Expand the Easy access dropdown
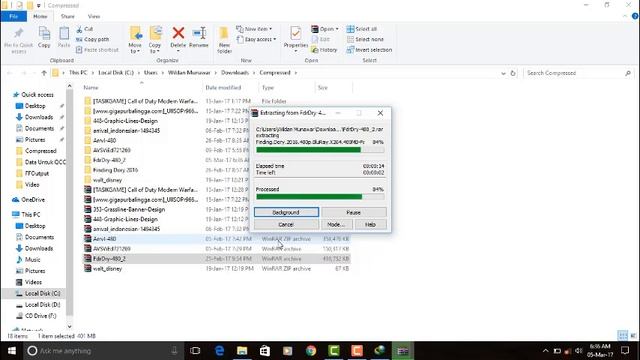640x360 pixels. 256,39
